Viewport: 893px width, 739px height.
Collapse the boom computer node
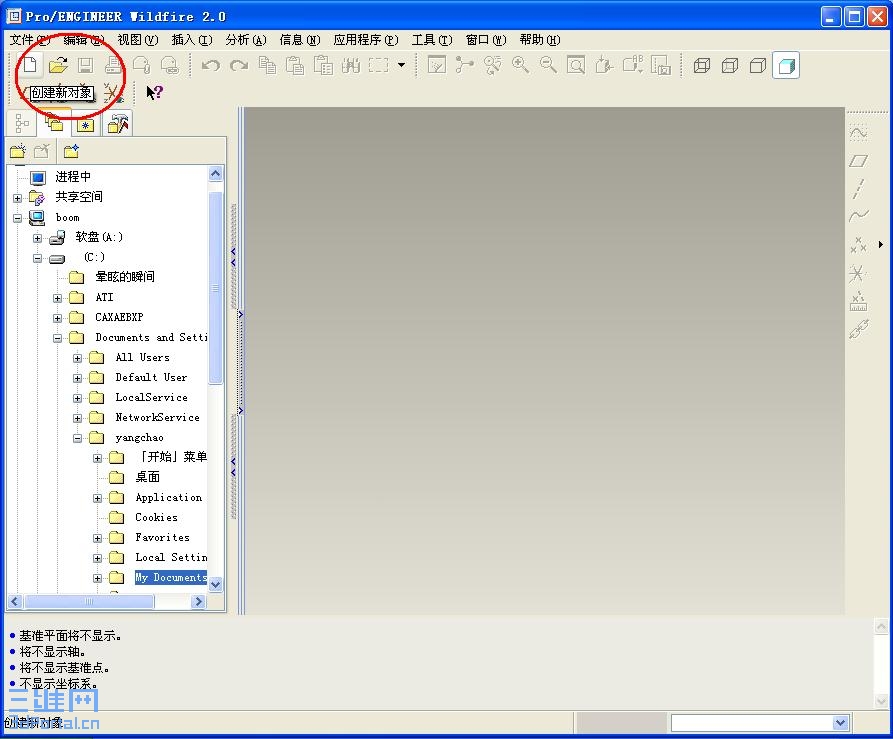coord(18,218)
